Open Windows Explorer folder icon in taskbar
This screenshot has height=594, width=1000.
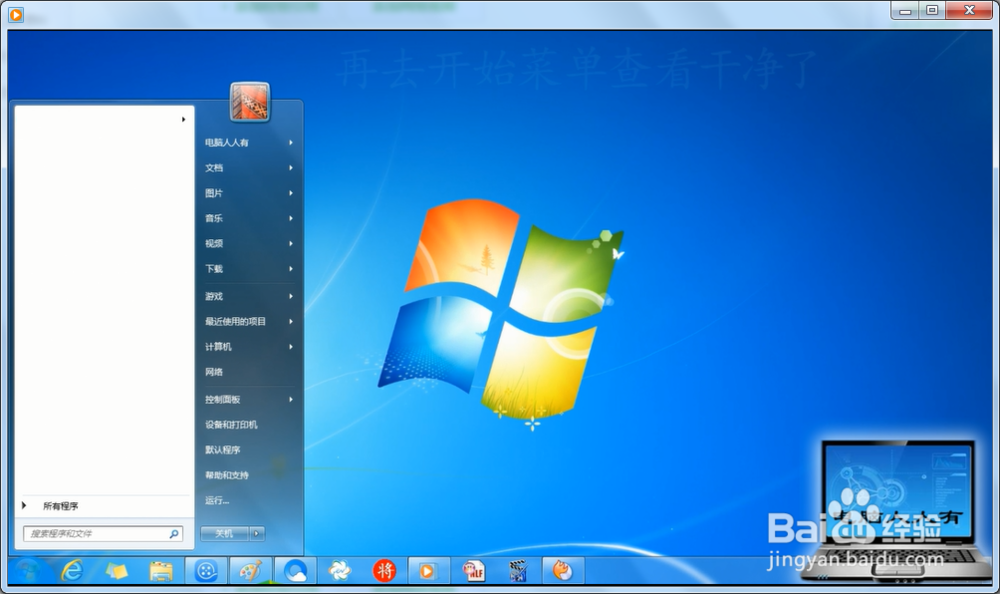click(x=161, y=570)
